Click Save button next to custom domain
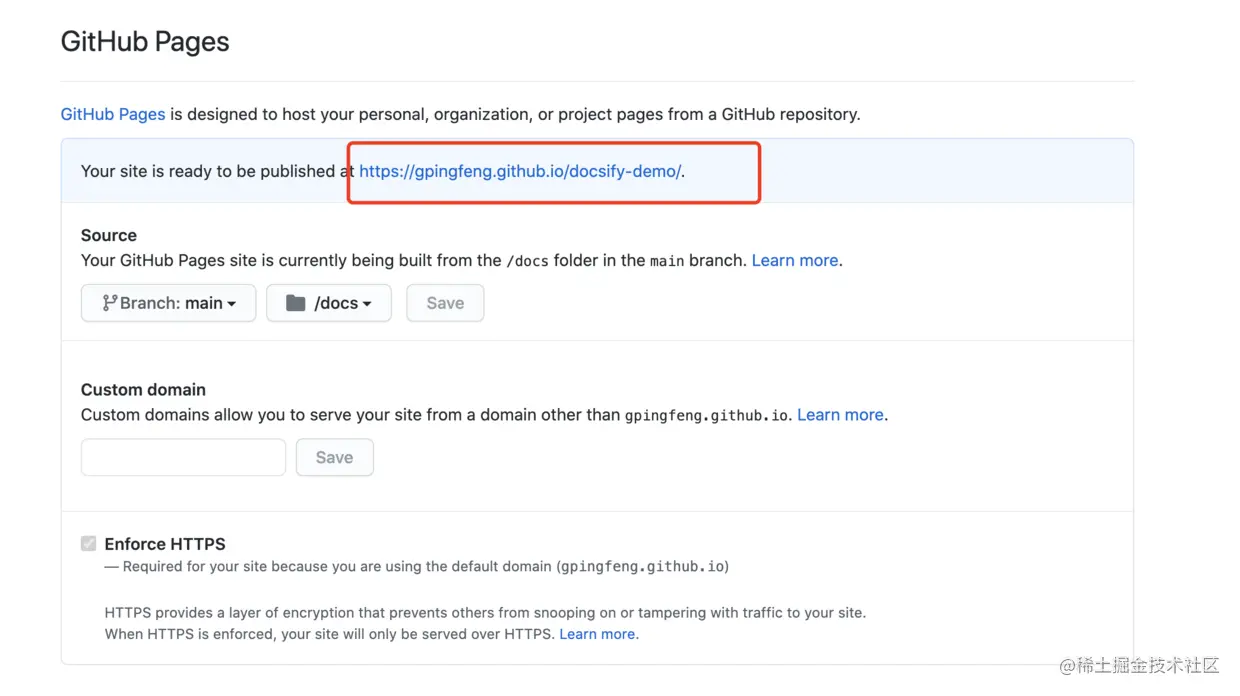Screen dimensions: 1240x696 point(335,457)
